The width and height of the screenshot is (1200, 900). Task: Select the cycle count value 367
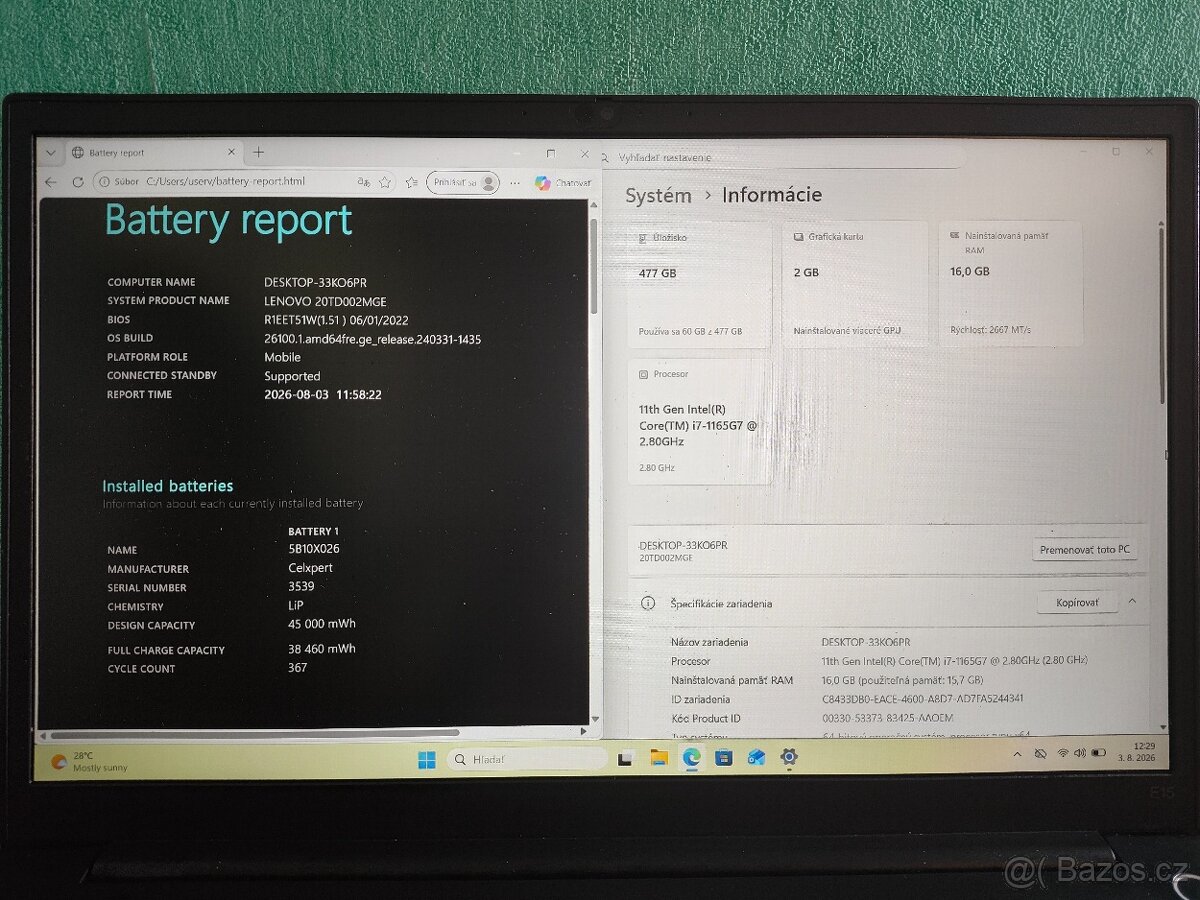[x=298, y=668]
